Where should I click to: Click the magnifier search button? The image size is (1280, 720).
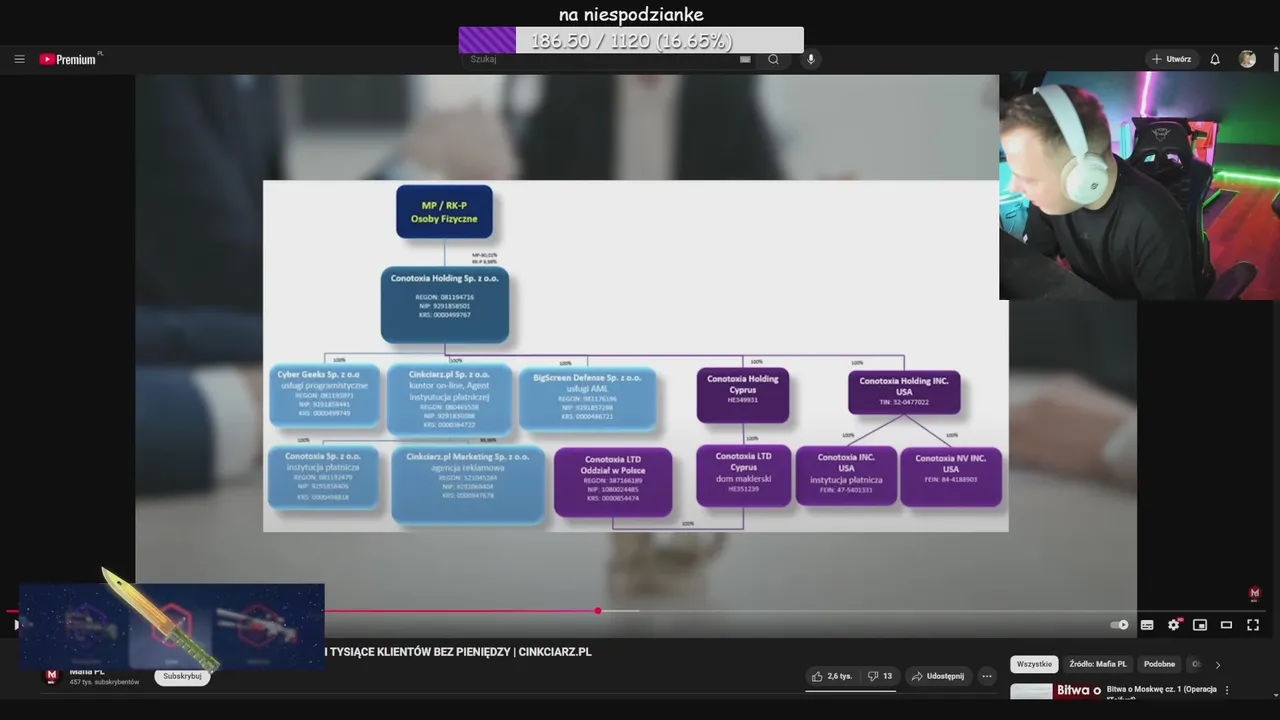(773, 59)
